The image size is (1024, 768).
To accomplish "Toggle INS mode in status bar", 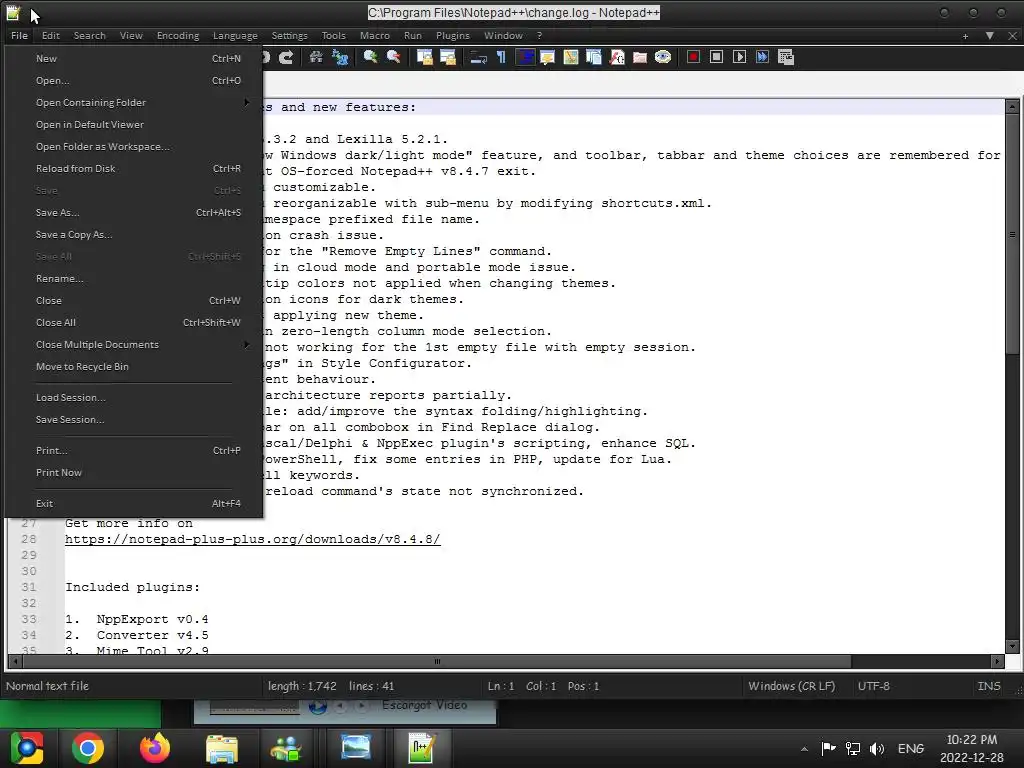I will [989, 686].
